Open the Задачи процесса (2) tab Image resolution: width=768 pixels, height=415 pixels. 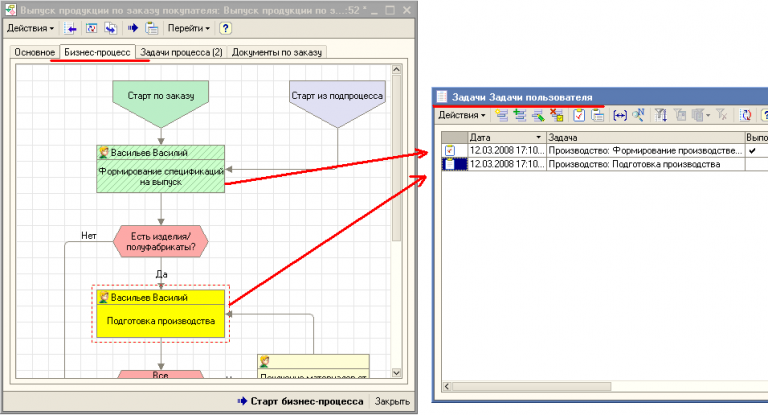(181, 52)
